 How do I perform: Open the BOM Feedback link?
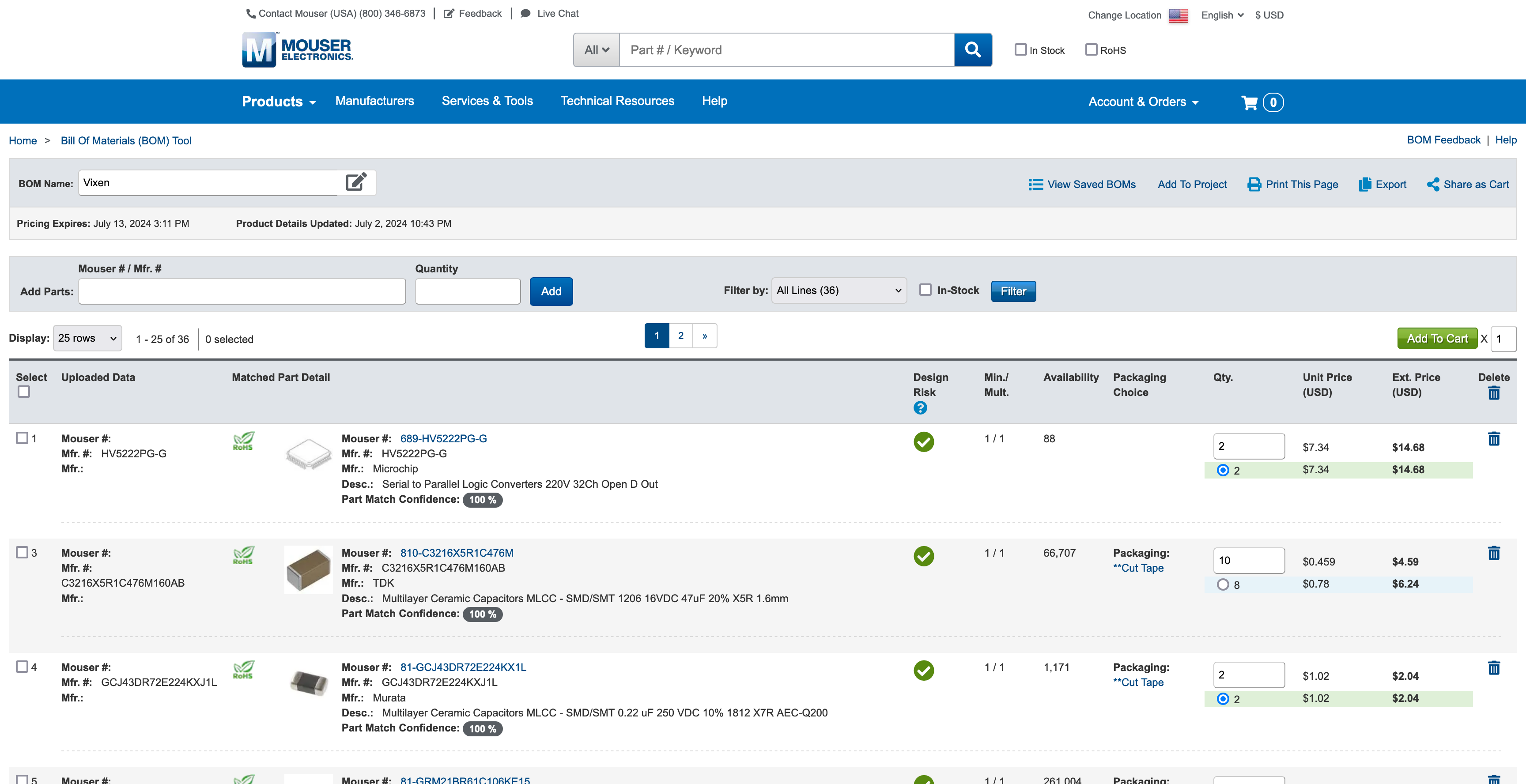(x=1443, y=140)
